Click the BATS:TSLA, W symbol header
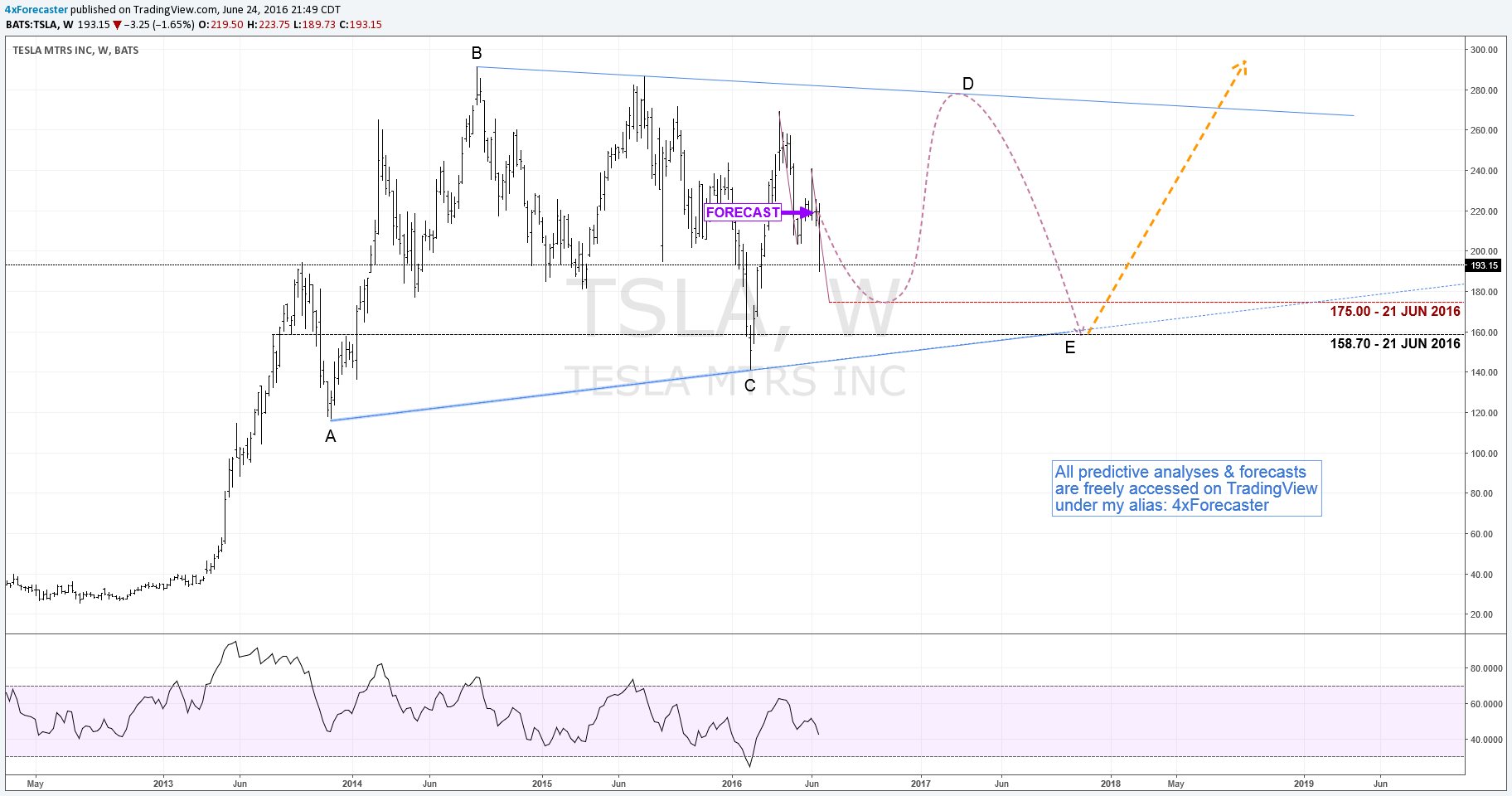The width and height of the screenshot is (1512, 796). coord(39,25)
